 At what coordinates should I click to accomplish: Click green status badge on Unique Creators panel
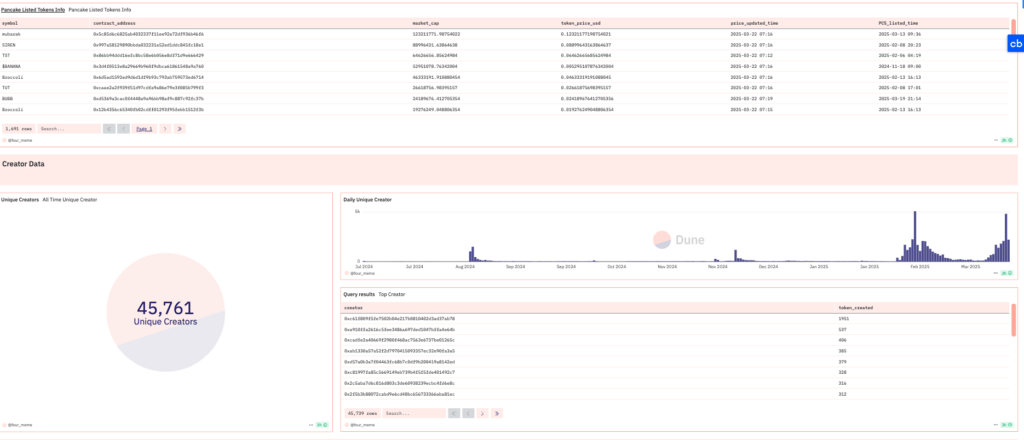click(320, 425)
